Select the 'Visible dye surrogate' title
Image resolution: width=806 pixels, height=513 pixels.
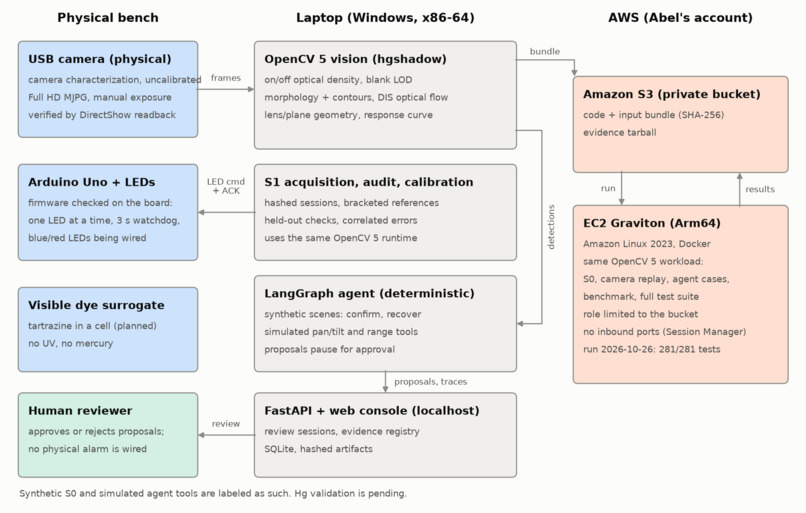point(96,305)
